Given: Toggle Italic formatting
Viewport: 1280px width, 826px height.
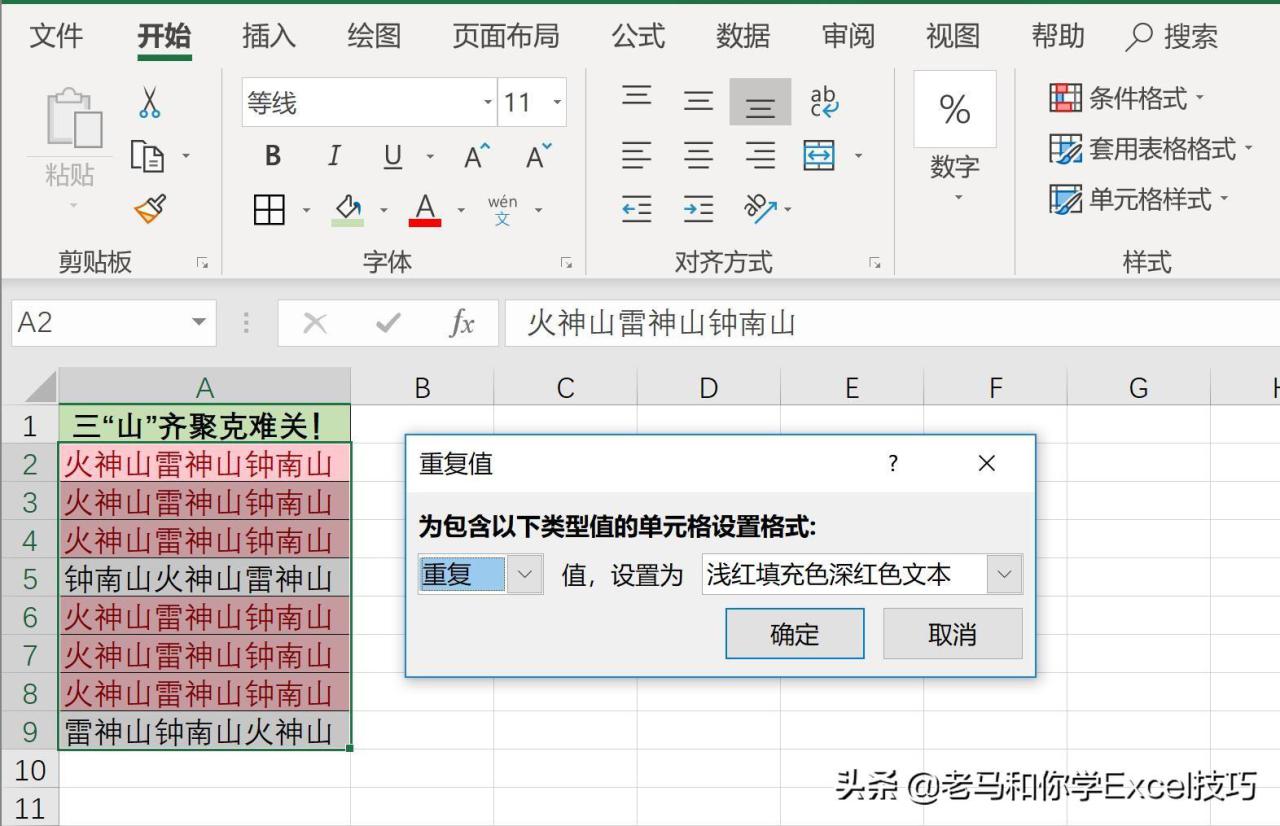Looking at the screenshot, I should 334,156.
